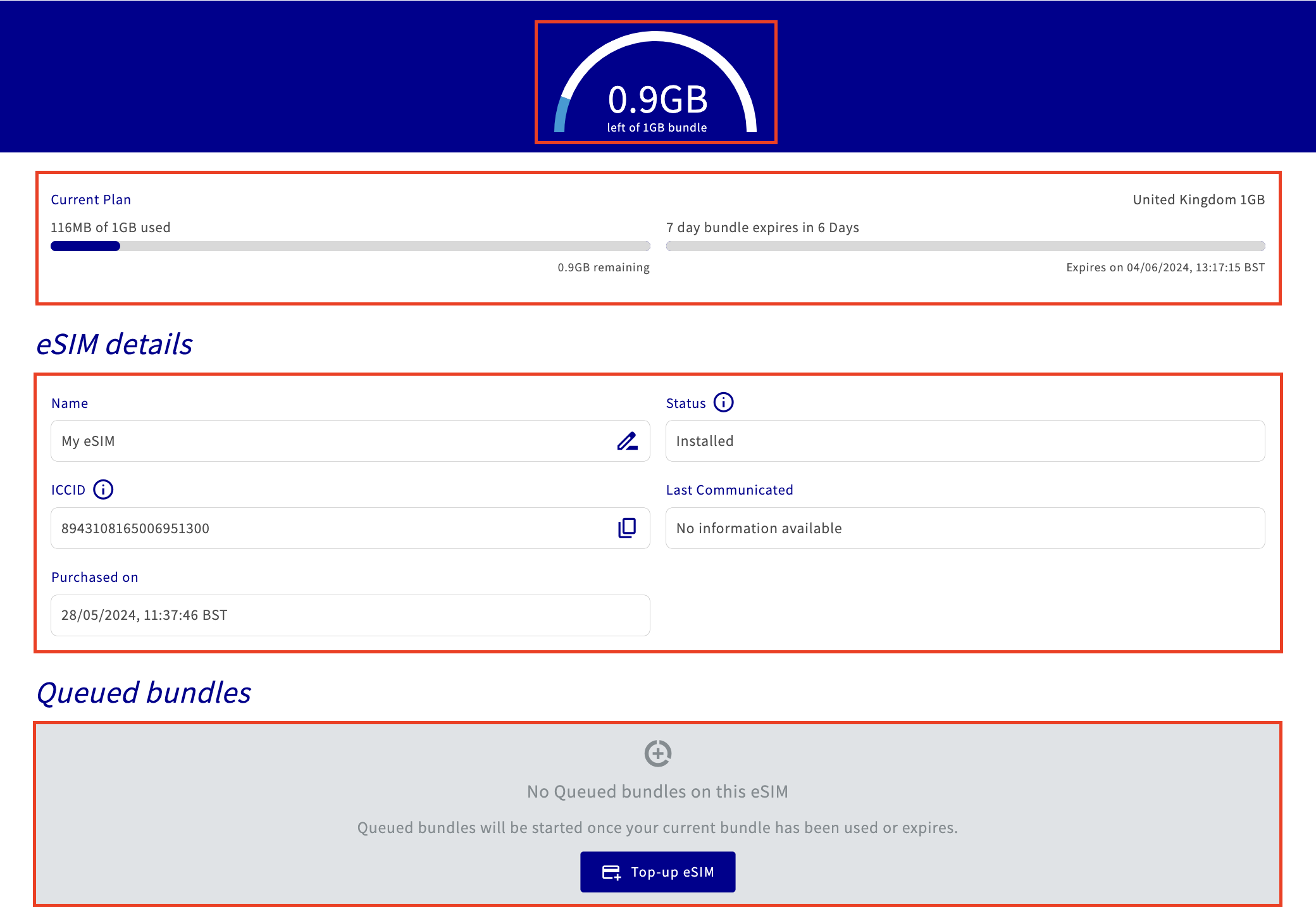Click the Queued bundles heading
The width and height of the screenshot is (1316, 907).
(144, 693)
